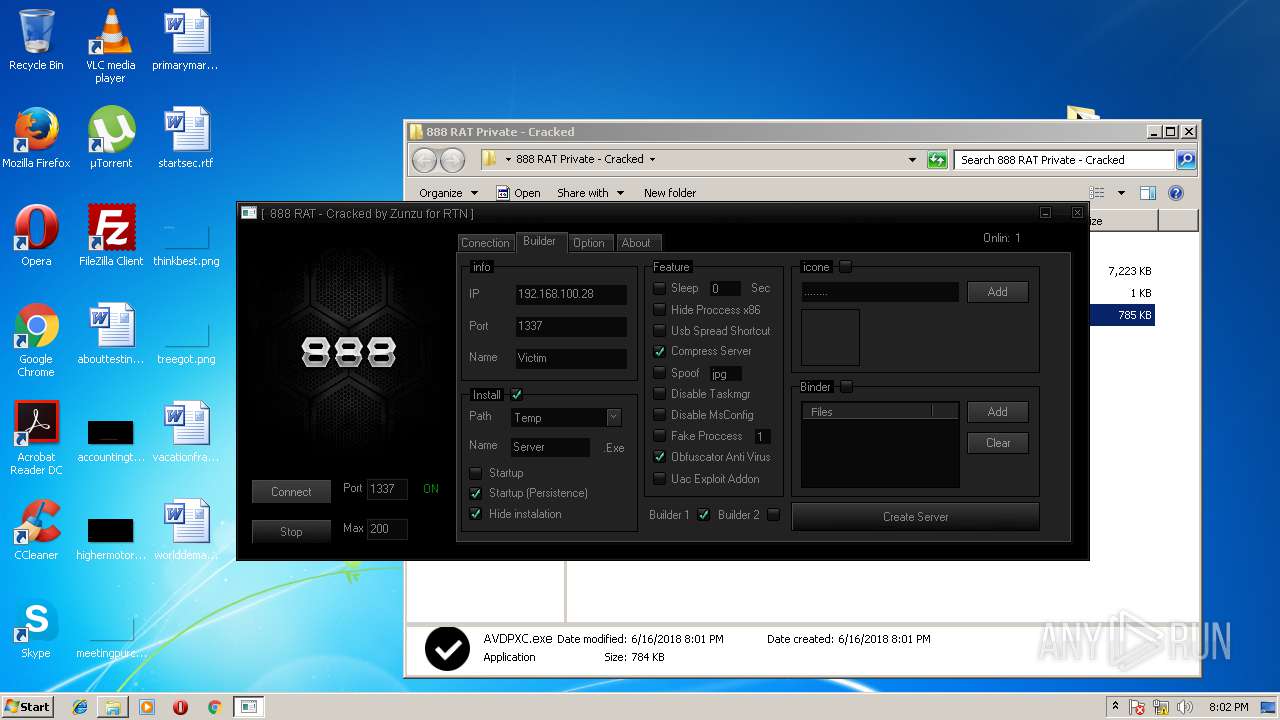Image resolution: width=1280 pixels, height=720 pixels.
Task: Uncheck Hide instalation option
Action: click(476, 514)
